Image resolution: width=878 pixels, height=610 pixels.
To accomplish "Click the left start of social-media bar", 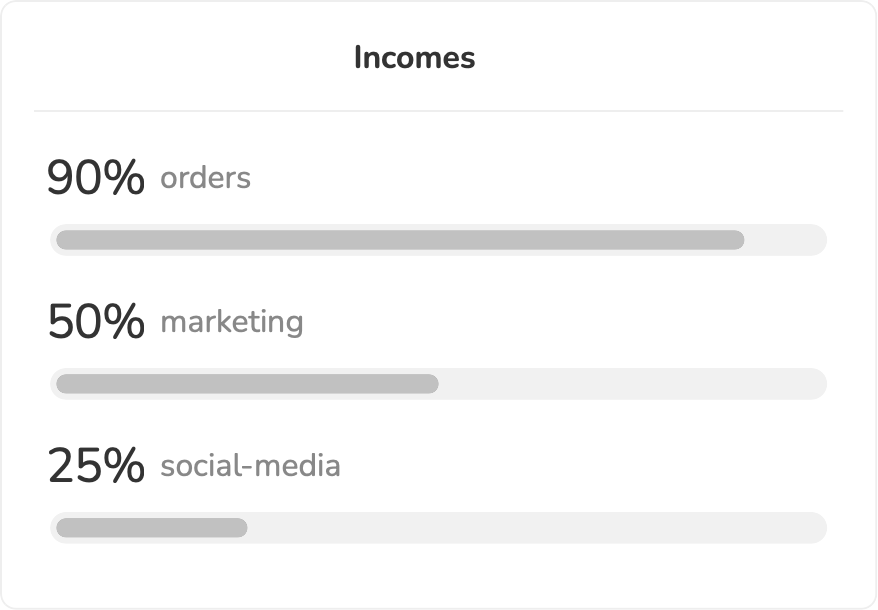I will pos(61,528).
